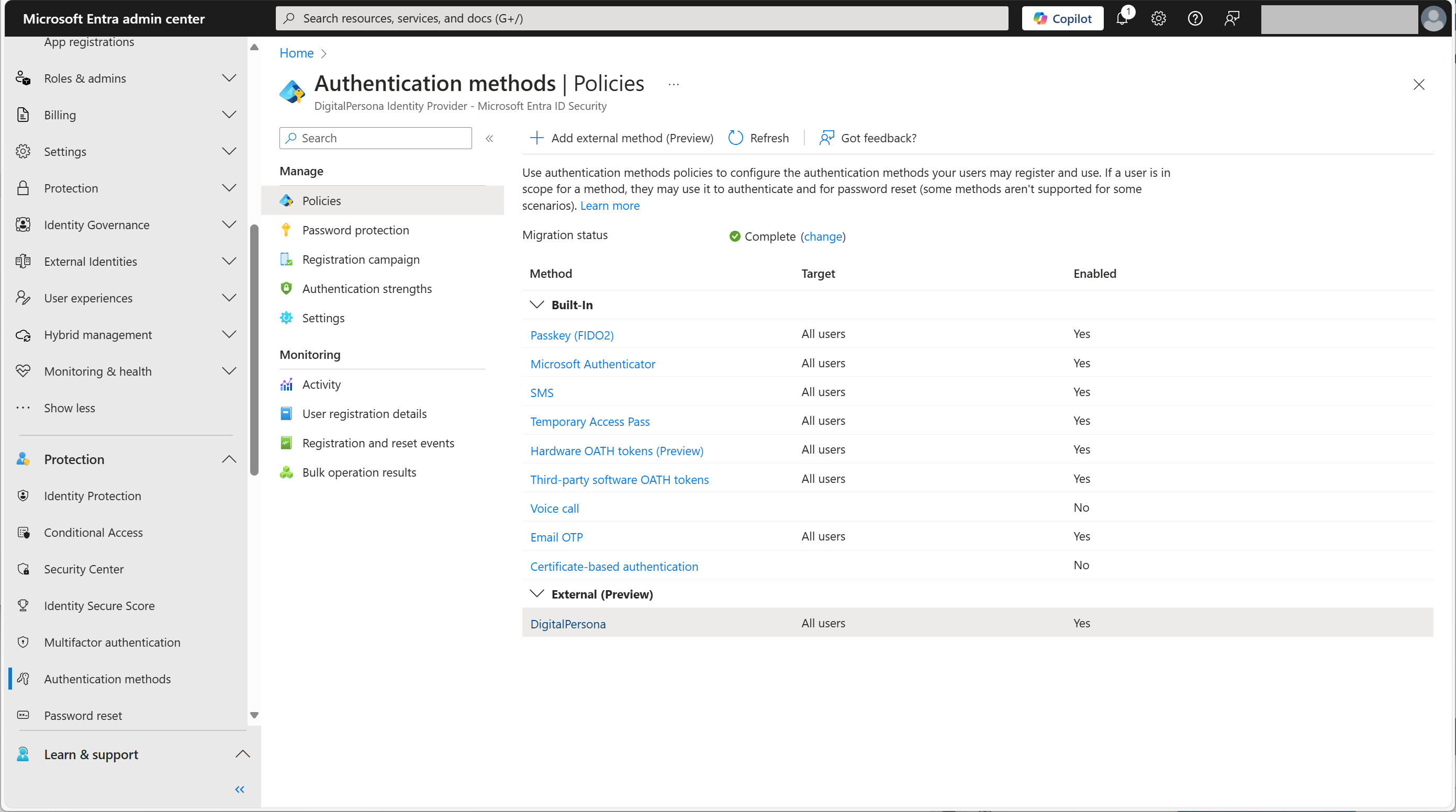Click the Password protection key icon

click(x=286, y=230)
